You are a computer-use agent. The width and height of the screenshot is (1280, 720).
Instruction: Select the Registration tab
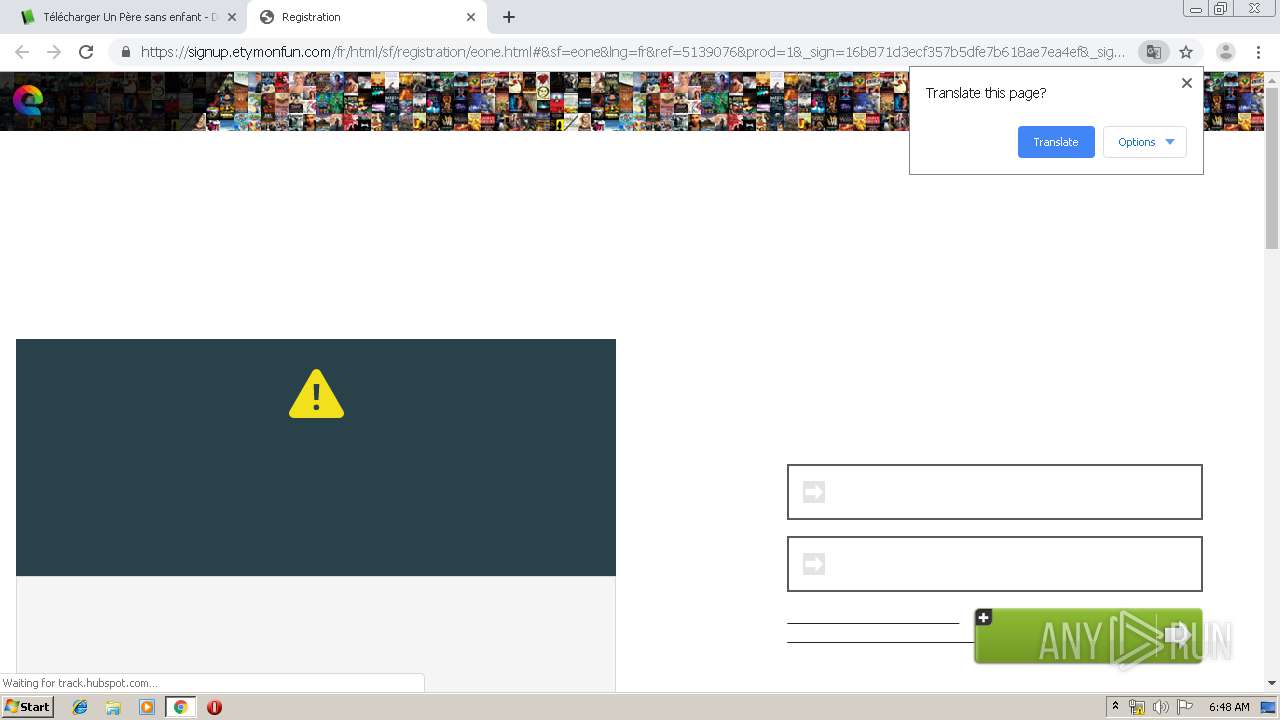pos(366,17)
